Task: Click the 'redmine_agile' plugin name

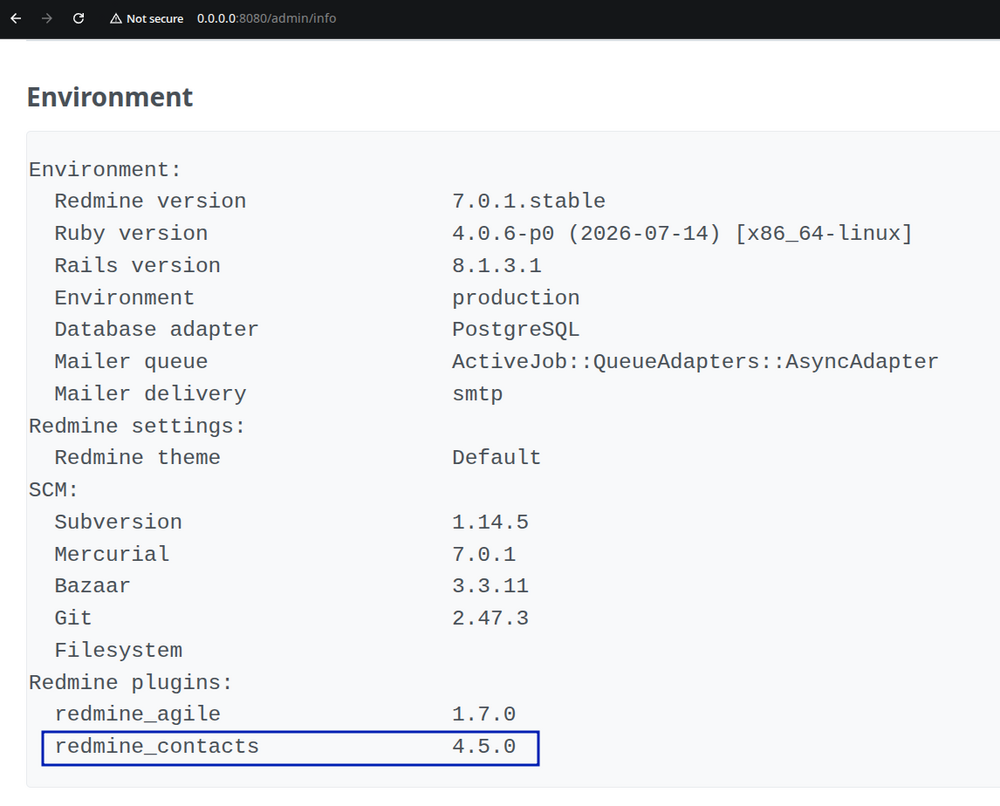Action: tap(137, 714)
